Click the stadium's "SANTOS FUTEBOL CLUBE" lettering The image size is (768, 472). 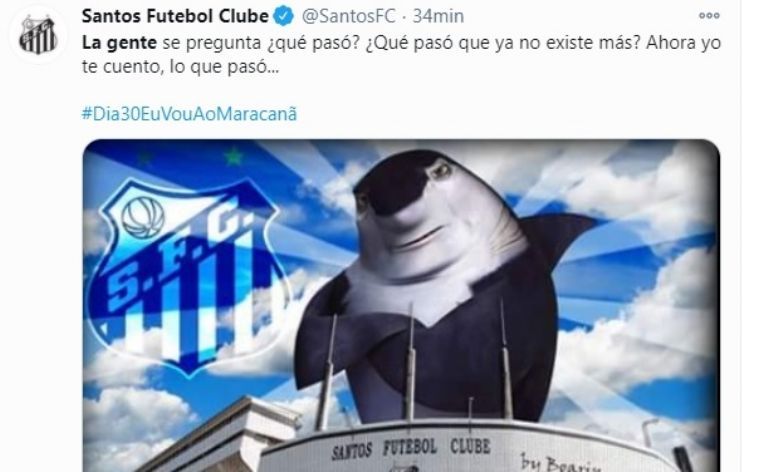click(x=410, y=448)
